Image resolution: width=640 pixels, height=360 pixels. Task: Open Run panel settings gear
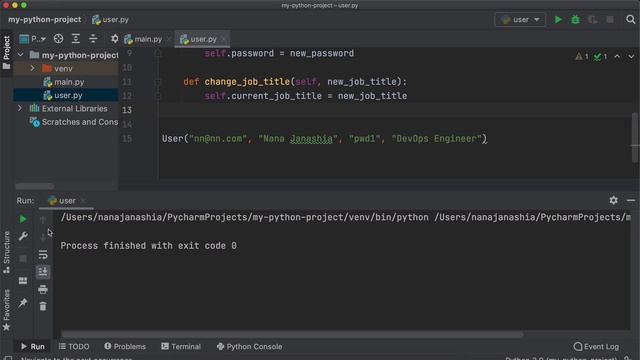(613, 200)
